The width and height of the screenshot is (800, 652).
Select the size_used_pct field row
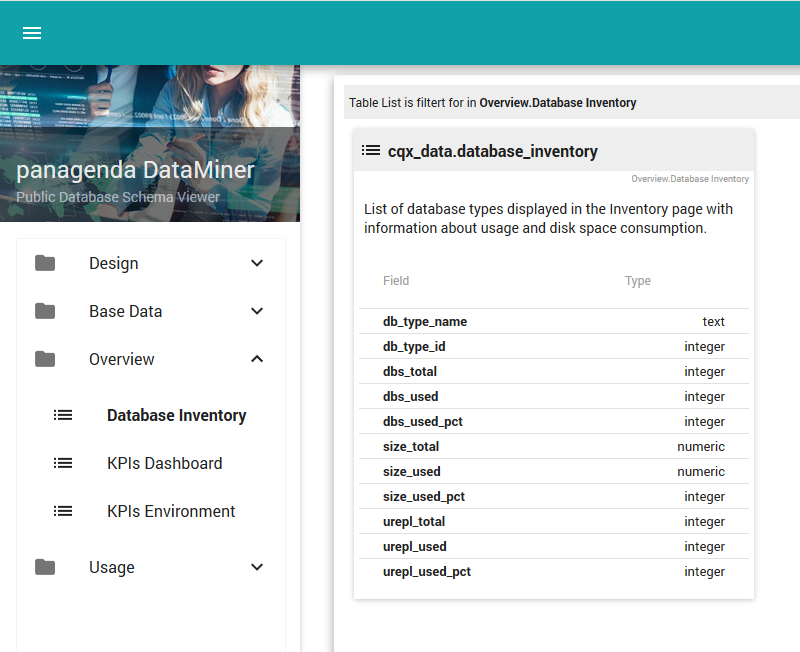[x=554, y=496]
